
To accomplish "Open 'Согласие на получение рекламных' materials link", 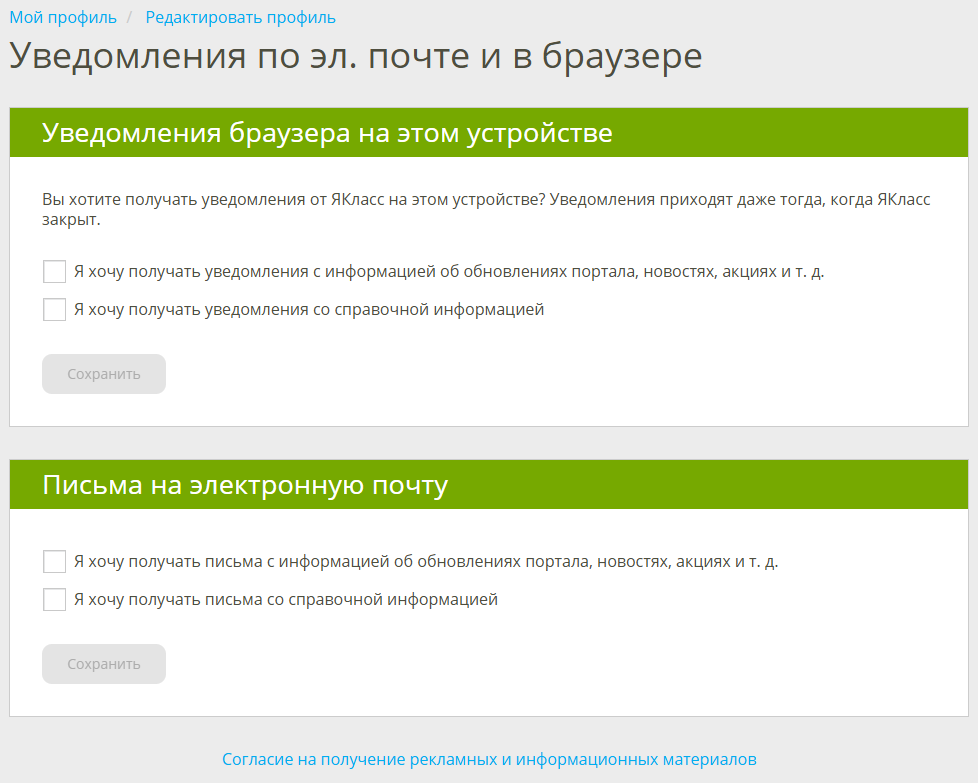I will [x=489, y=759].
